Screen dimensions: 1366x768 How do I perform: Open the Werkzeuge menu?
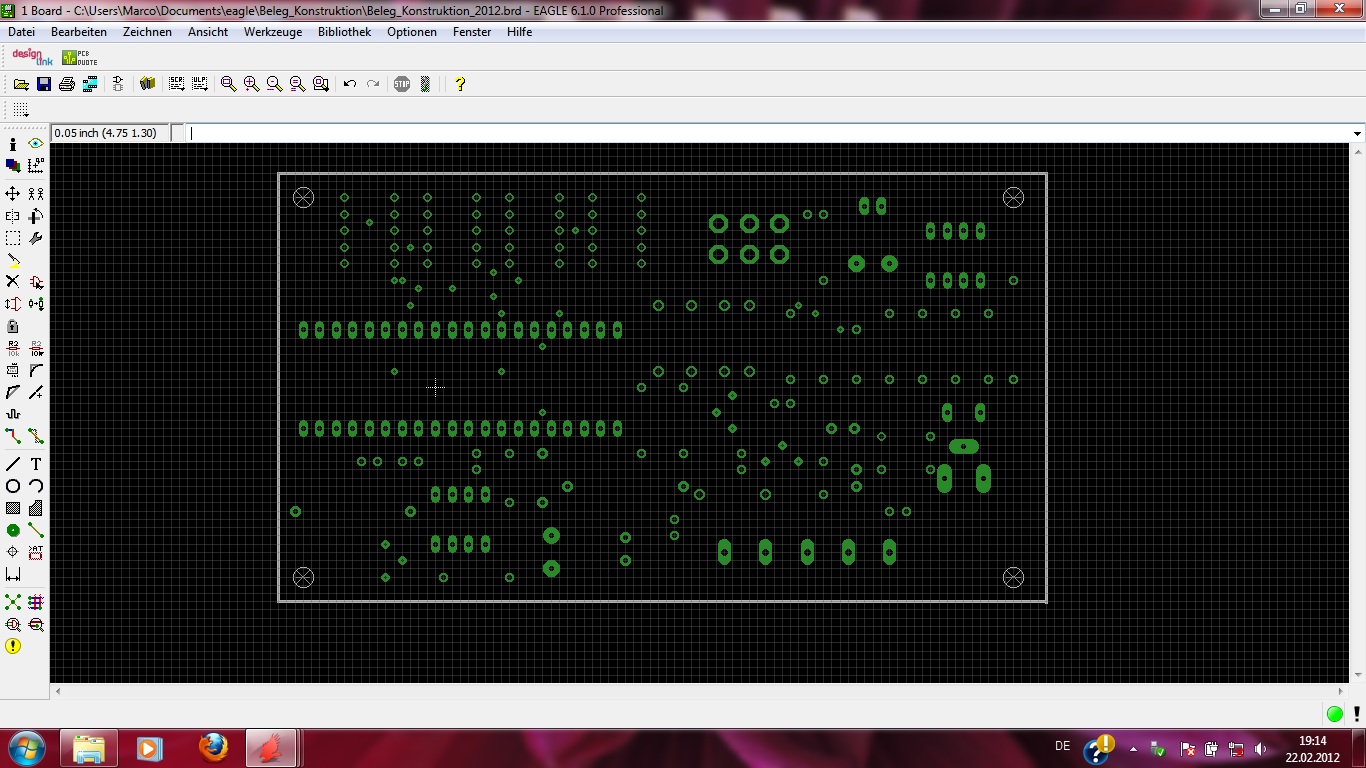273,32
